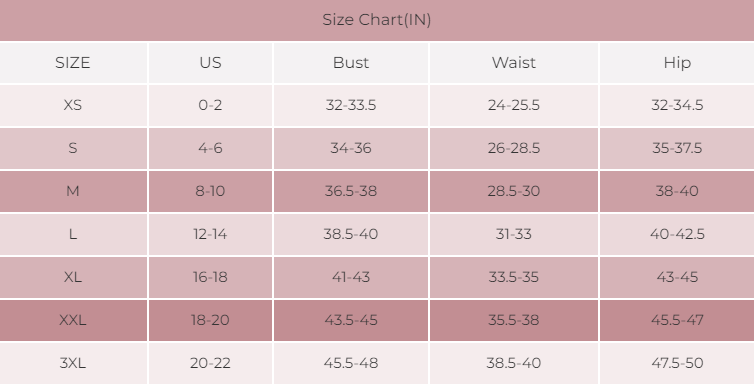Click waist measurement 33.5-35
This screenshot has width=754, height=385.
point(514,277)
